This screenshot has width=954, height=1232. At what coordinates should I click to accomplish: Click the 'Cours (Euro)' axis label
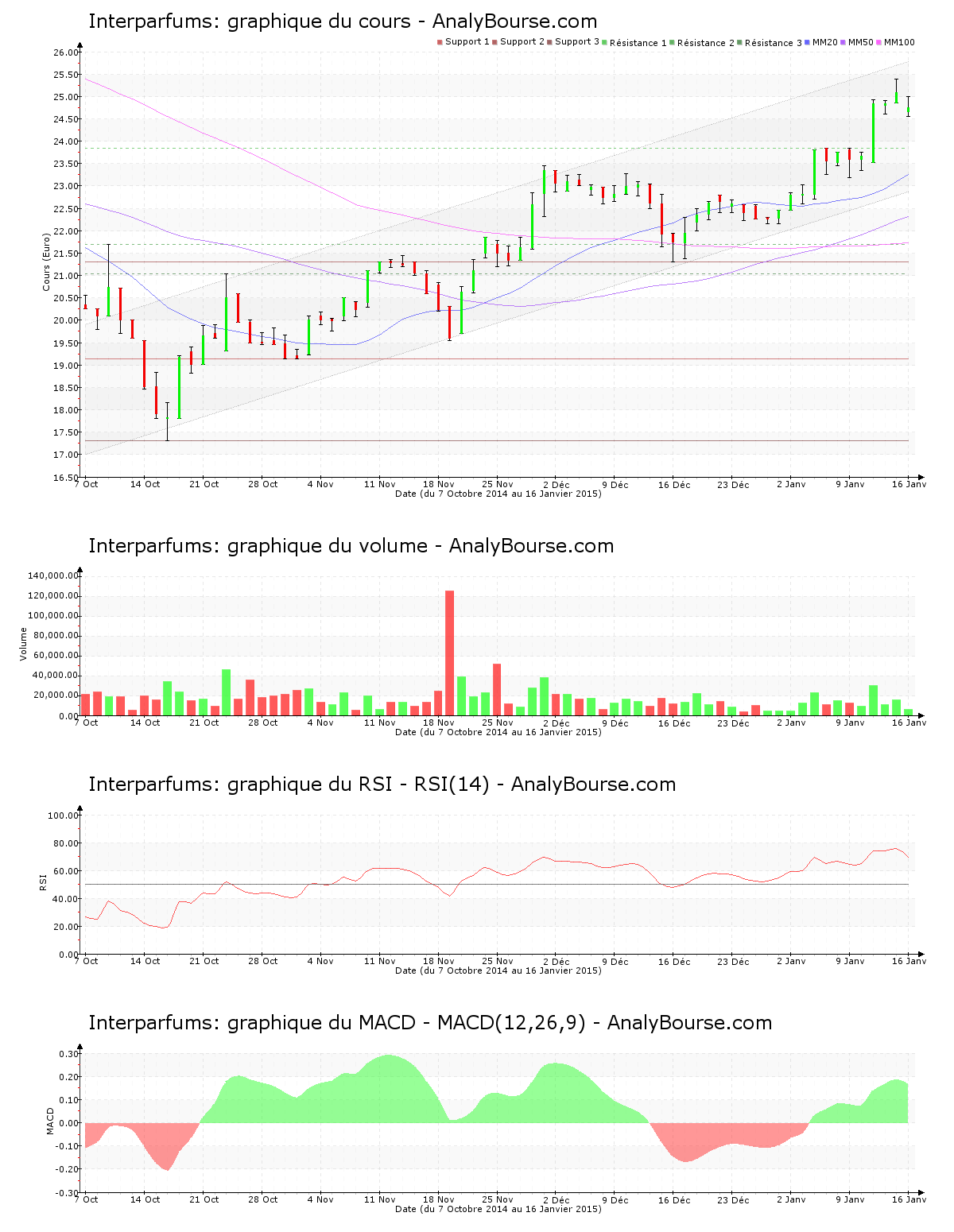[x=47, y=262]
